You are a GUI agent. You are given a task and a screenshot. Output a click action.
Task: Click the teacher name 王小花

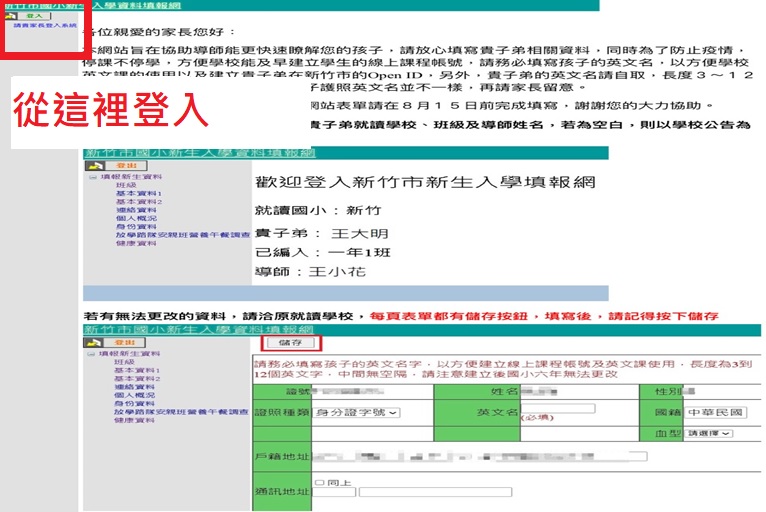(337, 272)
